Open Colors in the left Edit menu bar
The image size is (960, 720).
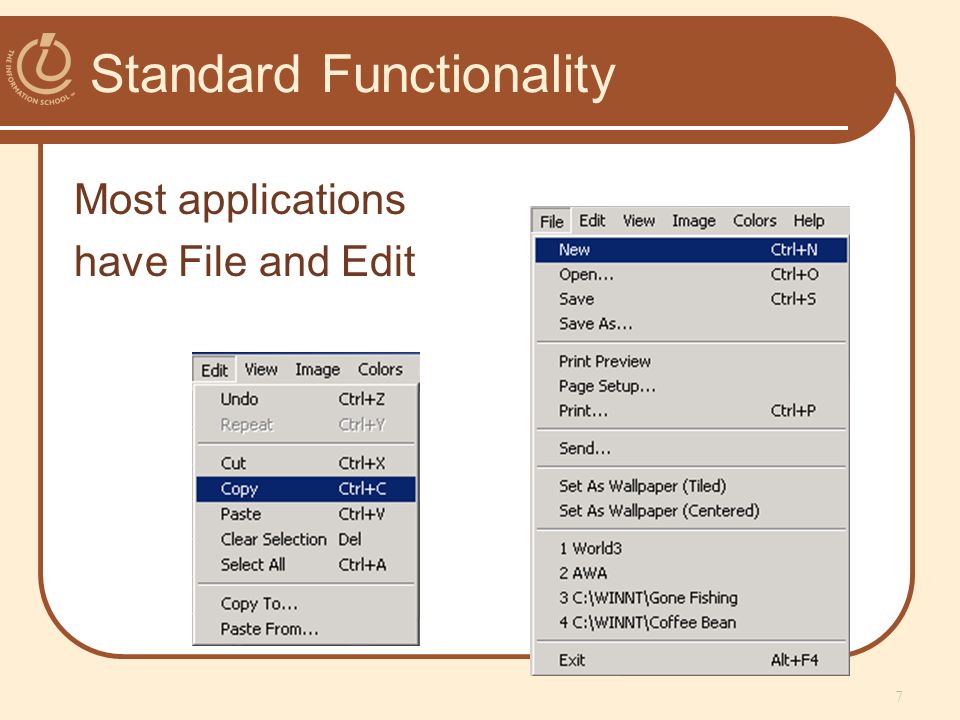click(380, 370)
